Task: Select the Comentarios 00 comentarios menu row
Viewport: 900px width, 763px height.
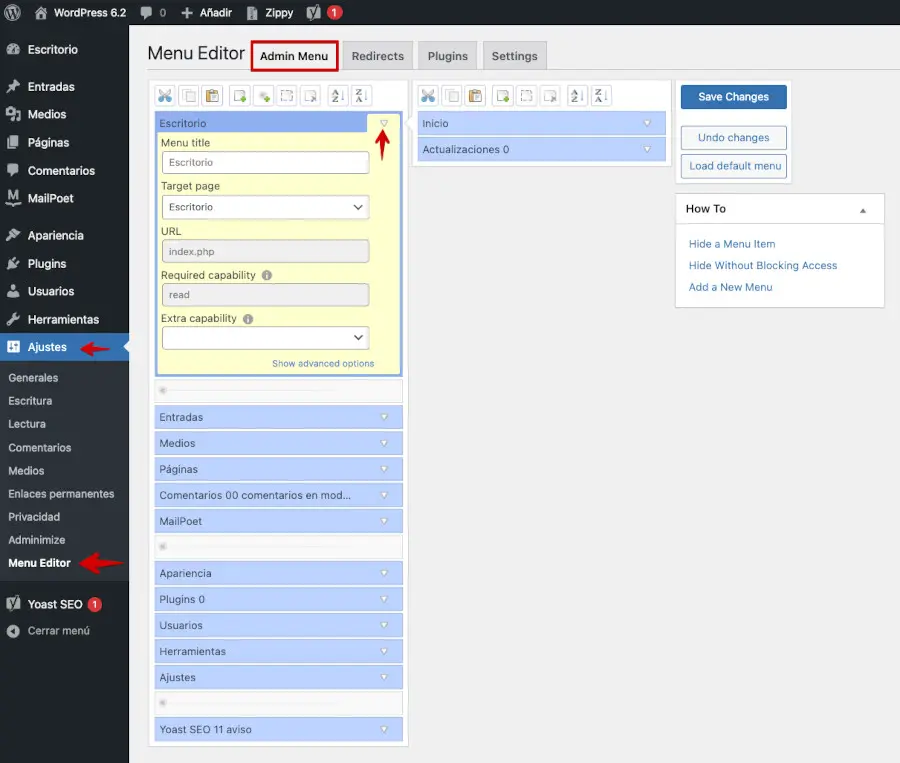Action: coord(278,495)
